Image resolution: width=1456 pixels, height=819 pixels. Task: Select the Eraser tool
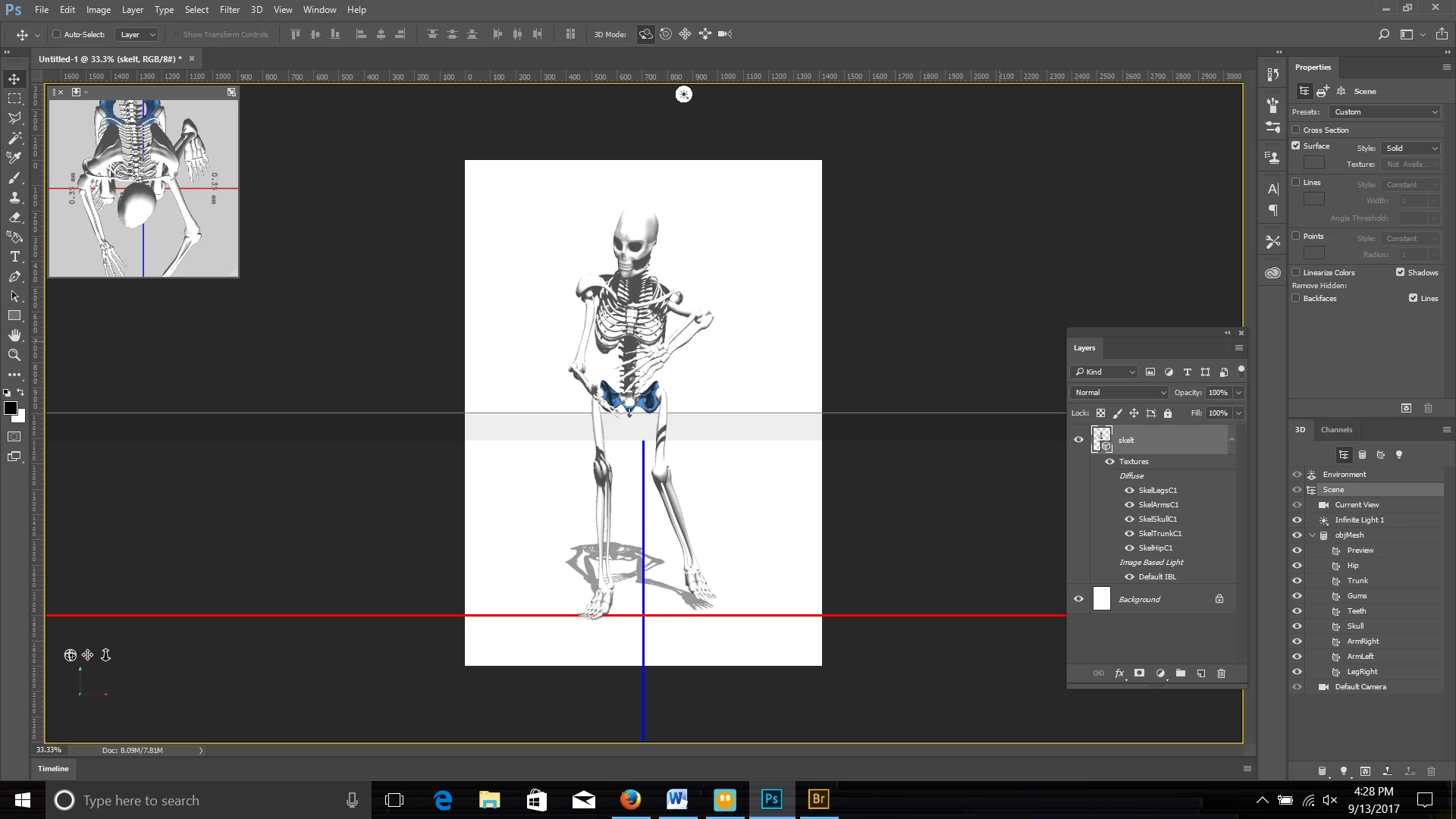14,218
